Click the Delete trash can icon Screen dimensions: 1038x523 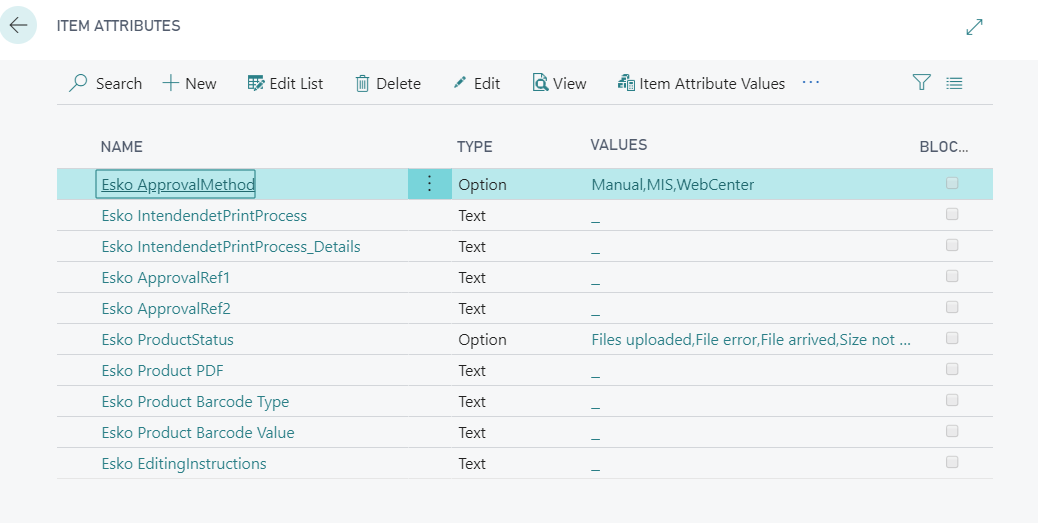tap(362, 83)
